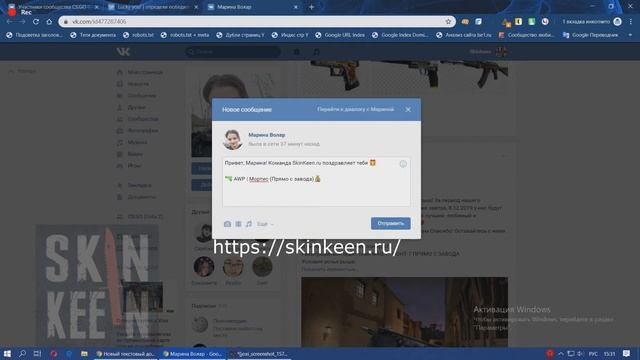The image size is (640, 360).
Task: Click the РУС language indicator
Action: tap(593, 354)
